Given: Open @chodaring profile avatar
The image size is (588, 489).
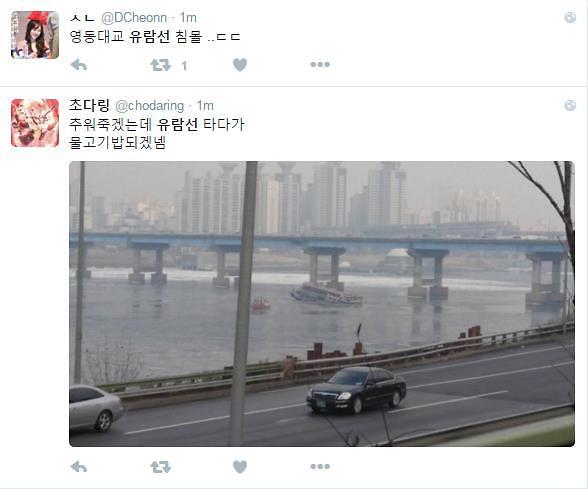Looking at the screenshot, I should point(35,123).
